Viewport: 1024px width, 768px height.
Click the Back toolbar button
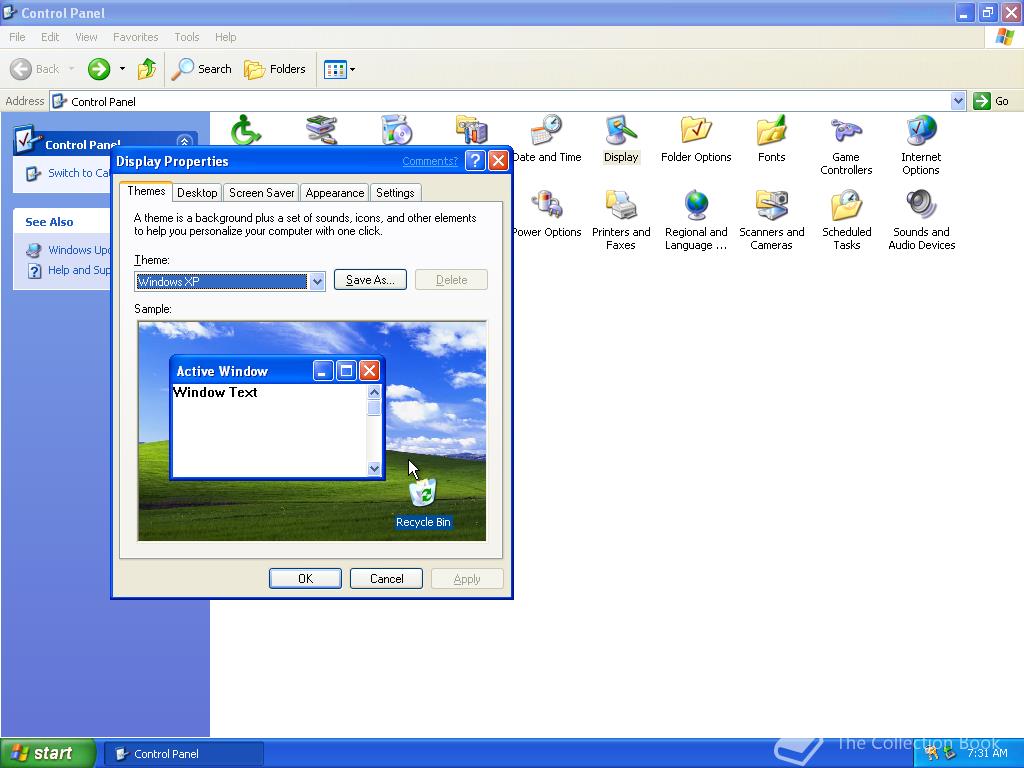(35, 69)
